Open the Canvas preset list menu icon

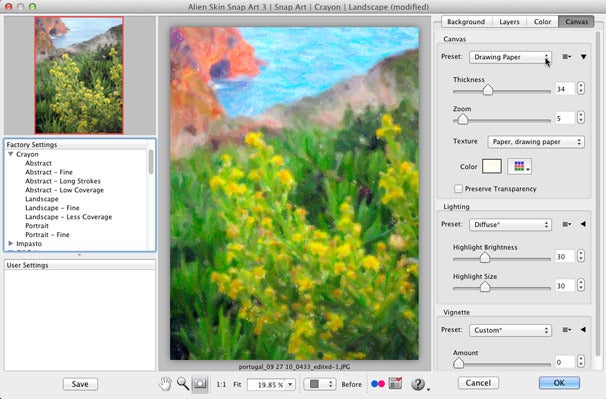click(567, 57)
